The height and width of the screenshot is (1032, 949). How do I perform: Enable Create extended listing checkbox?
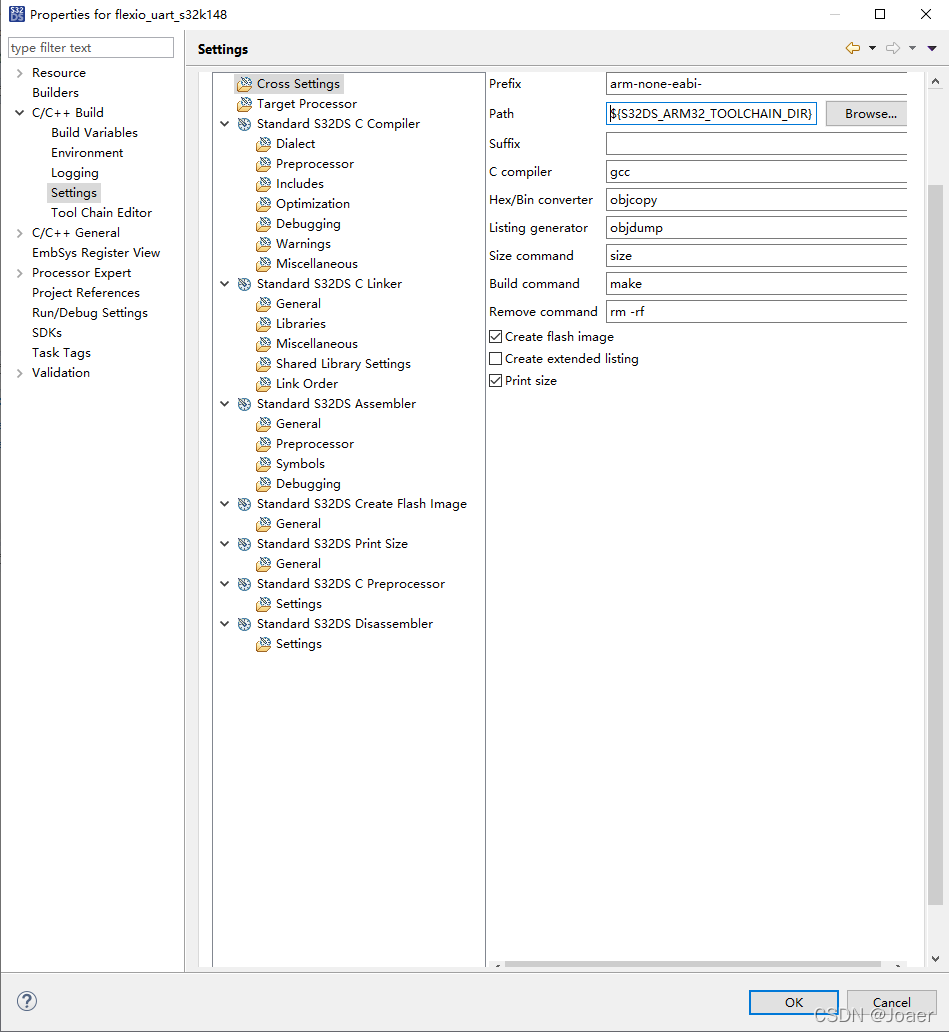point(496,359)
